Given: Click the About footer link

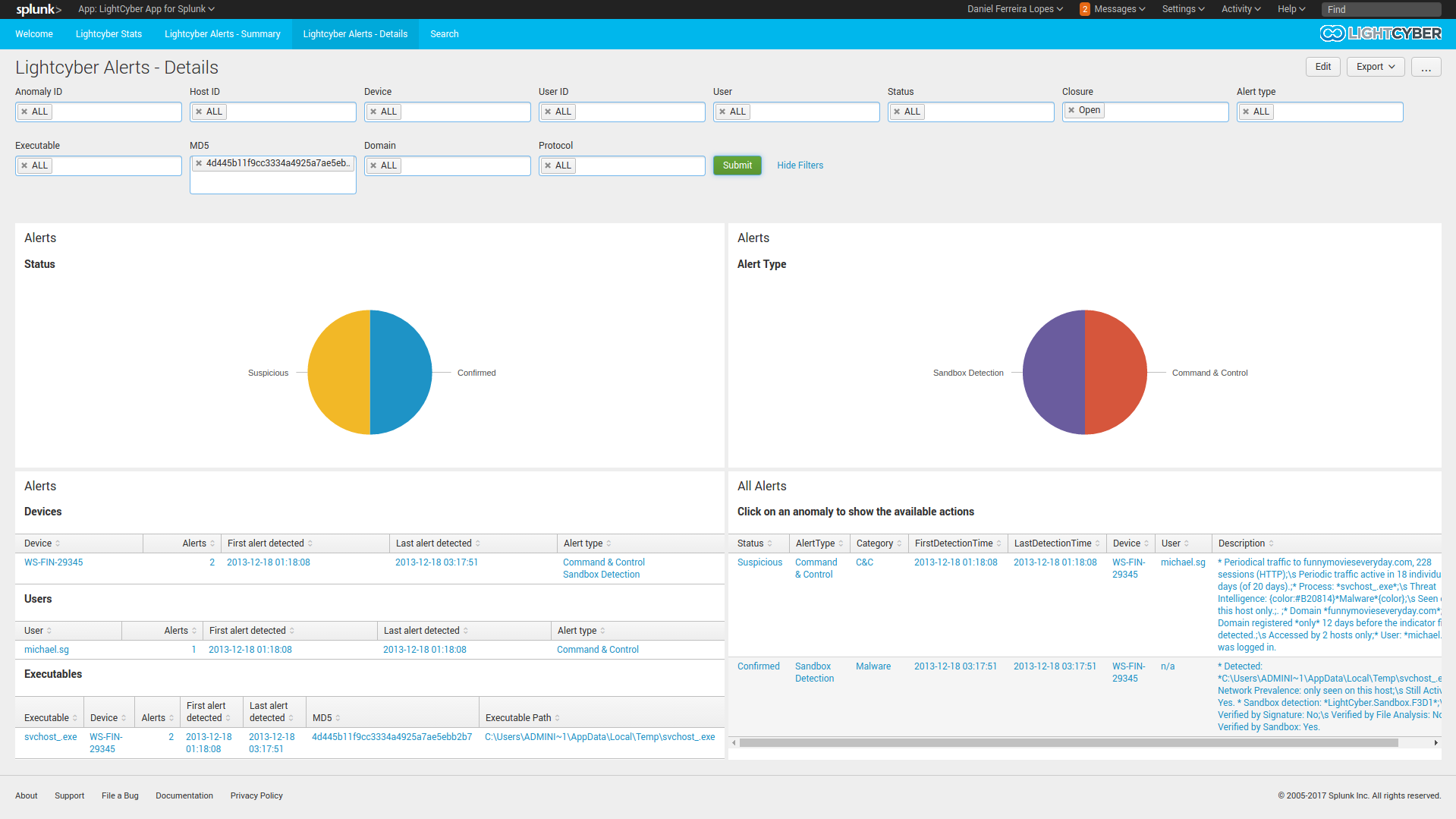Looking at the screenshot, I should pyautogui.click(x=26, y=795).
